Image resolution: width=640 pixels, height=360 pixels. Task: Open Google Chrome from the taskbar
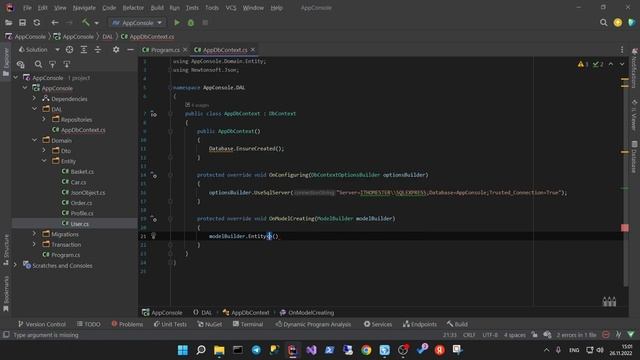[366, 350]
